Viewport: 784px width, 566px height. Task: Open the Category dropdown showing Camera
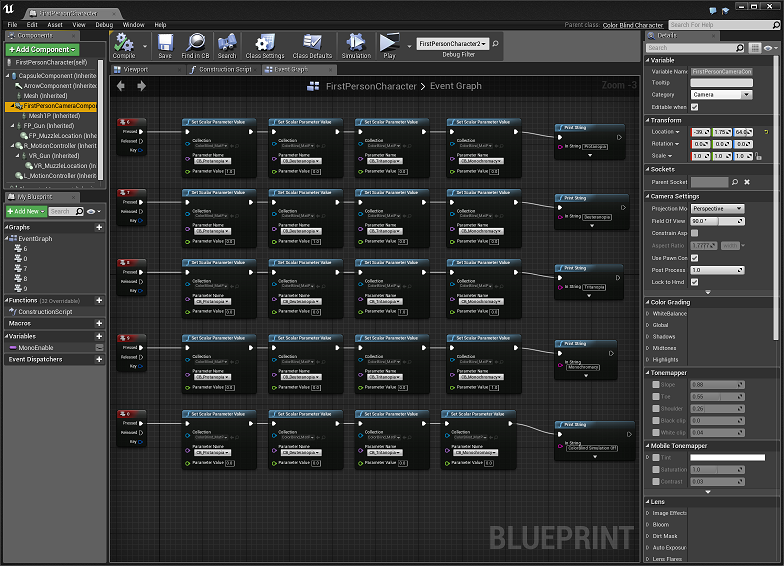pos(722,94)
